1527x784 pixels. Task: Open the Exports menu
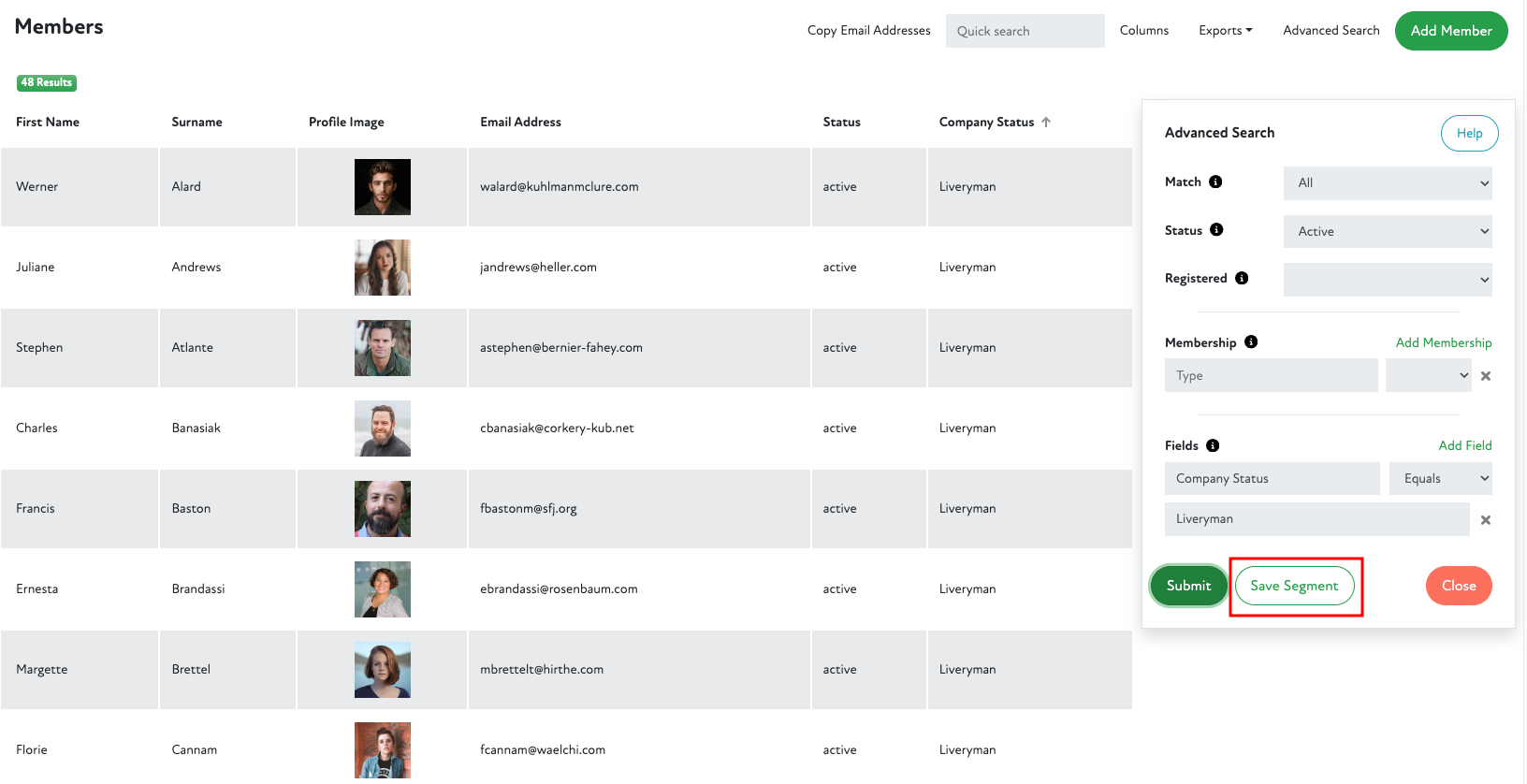[x=1225, y=31]
